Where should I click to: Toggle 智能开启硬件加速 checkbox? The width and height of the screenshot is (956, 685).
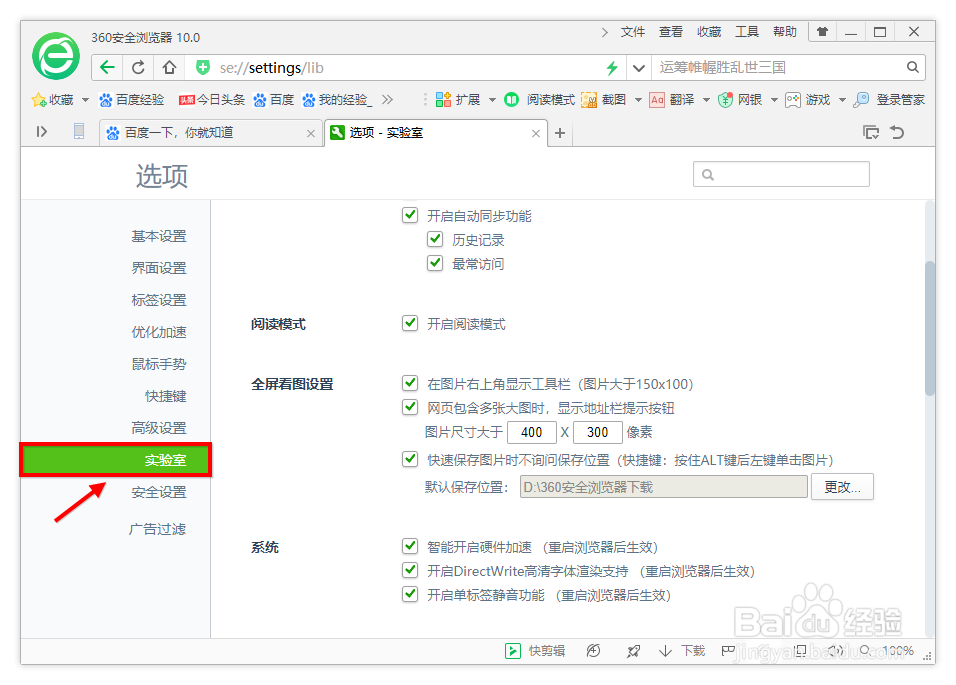pyautogui.click(x=410, y=546)
